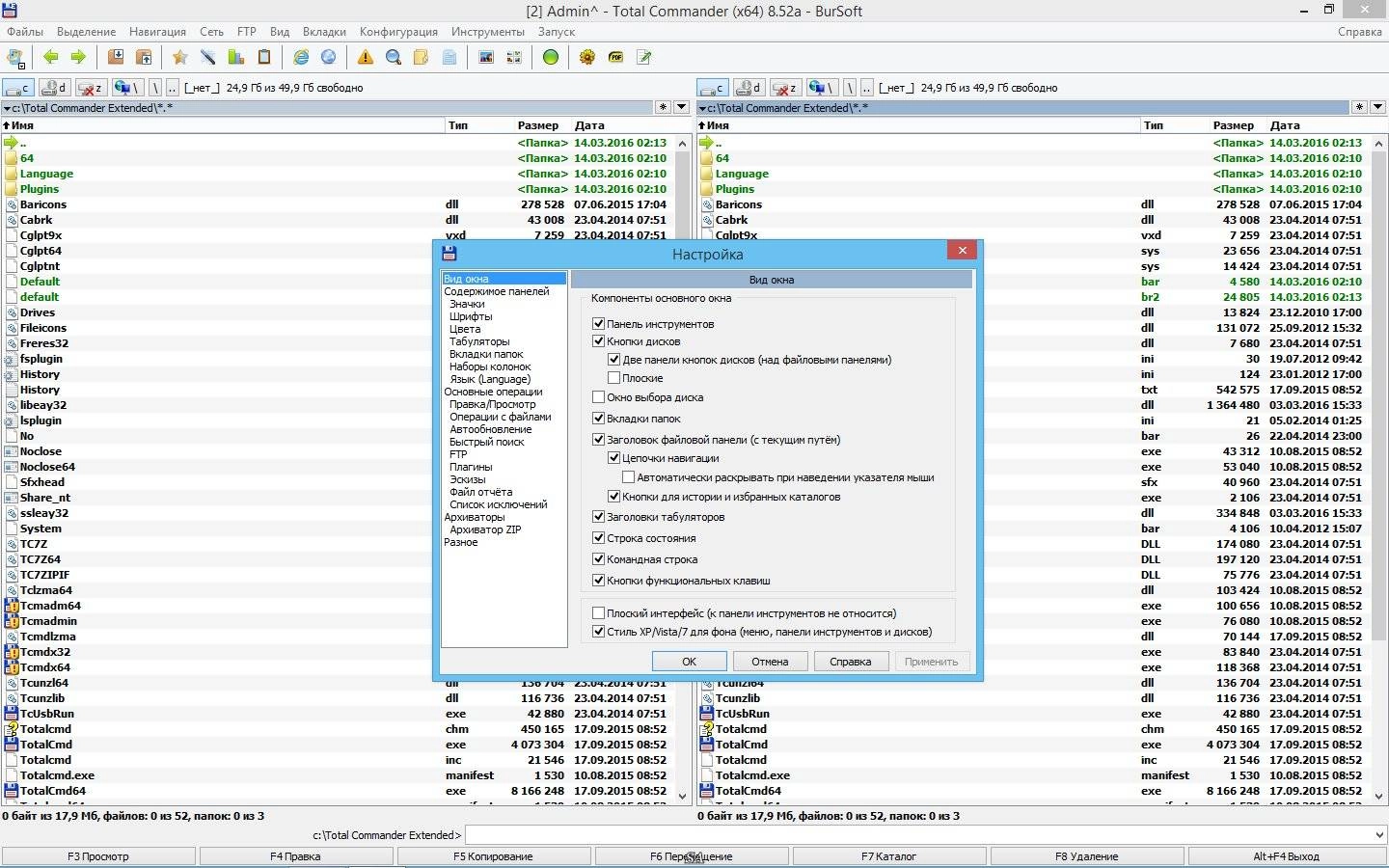Expand command line history dropdown
Viewport: 1389px width, 868px height.
point(1378,835)
